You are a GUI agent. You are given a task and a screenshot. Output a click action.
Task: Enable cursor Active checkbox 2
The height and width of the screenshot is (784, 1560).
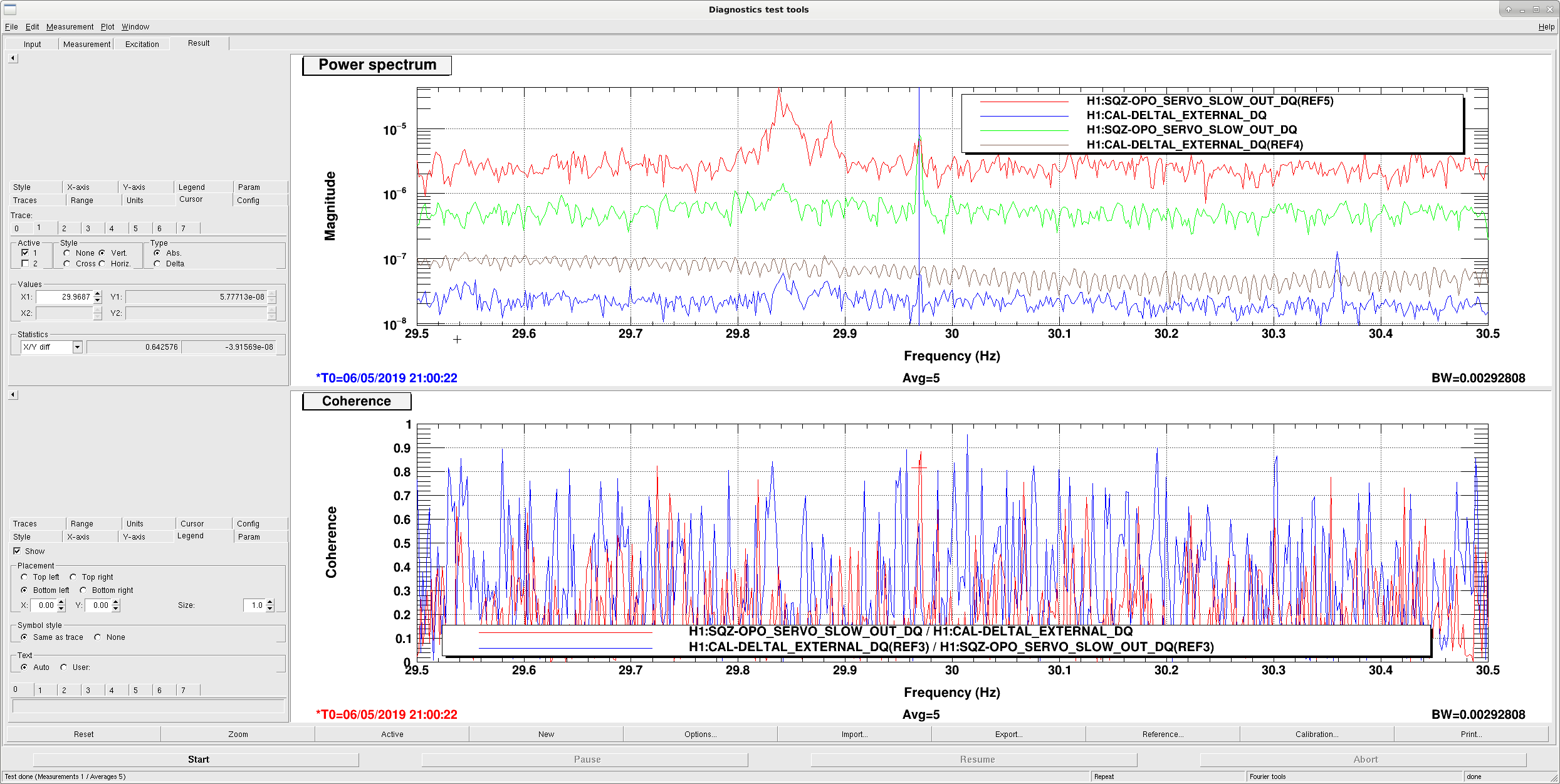(x=25, y=264)
